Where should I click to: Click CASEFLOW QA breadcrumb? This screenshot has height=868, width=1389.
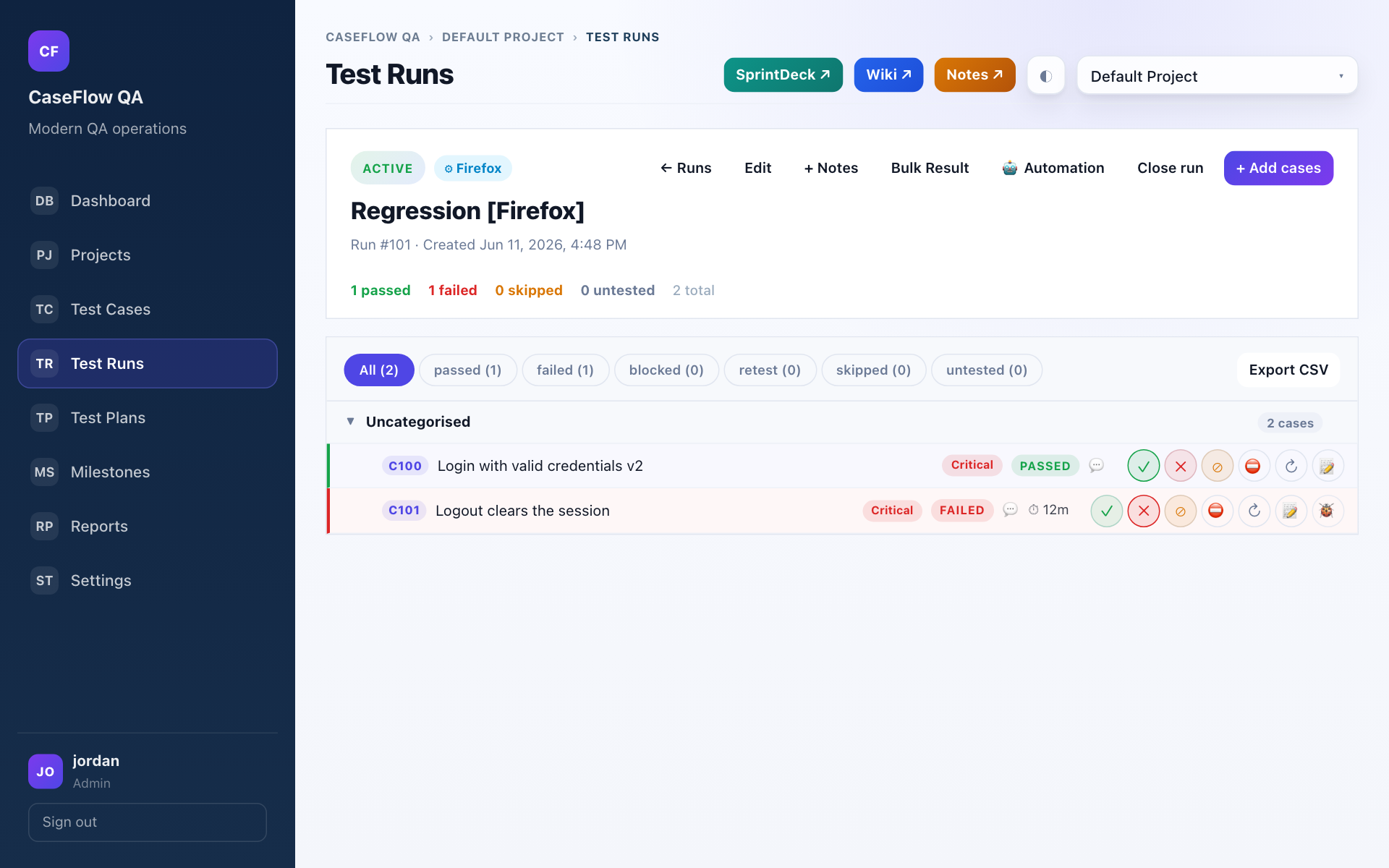coord(373,37)
